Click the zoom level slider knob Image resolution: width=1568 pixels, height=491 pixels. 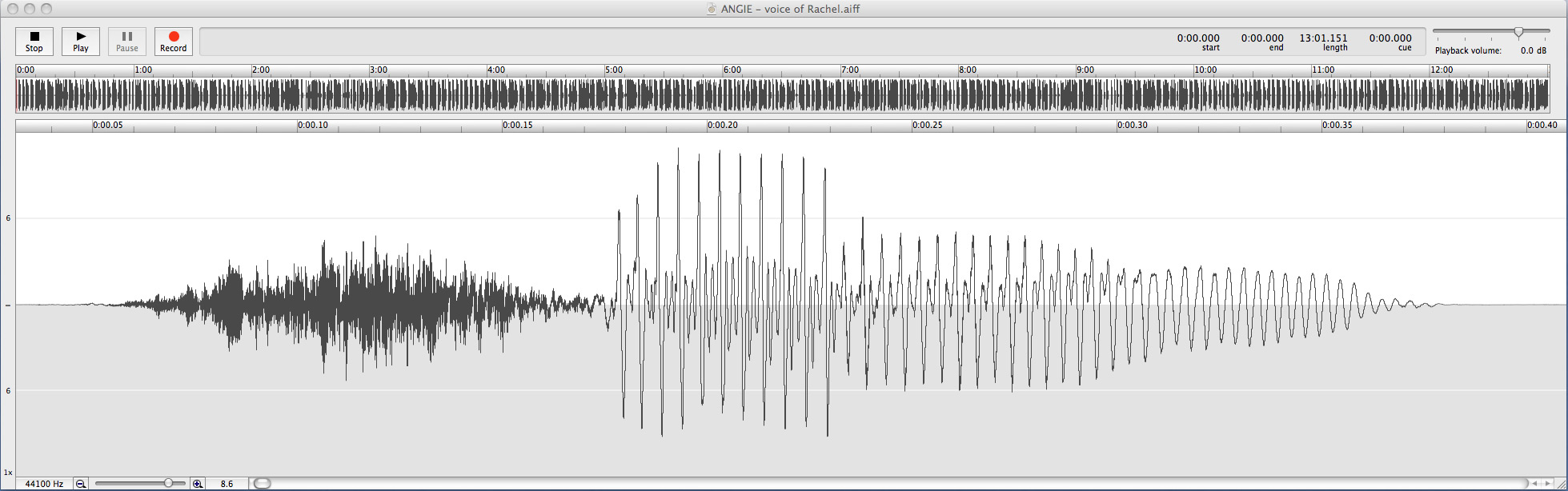click(169, 483)
